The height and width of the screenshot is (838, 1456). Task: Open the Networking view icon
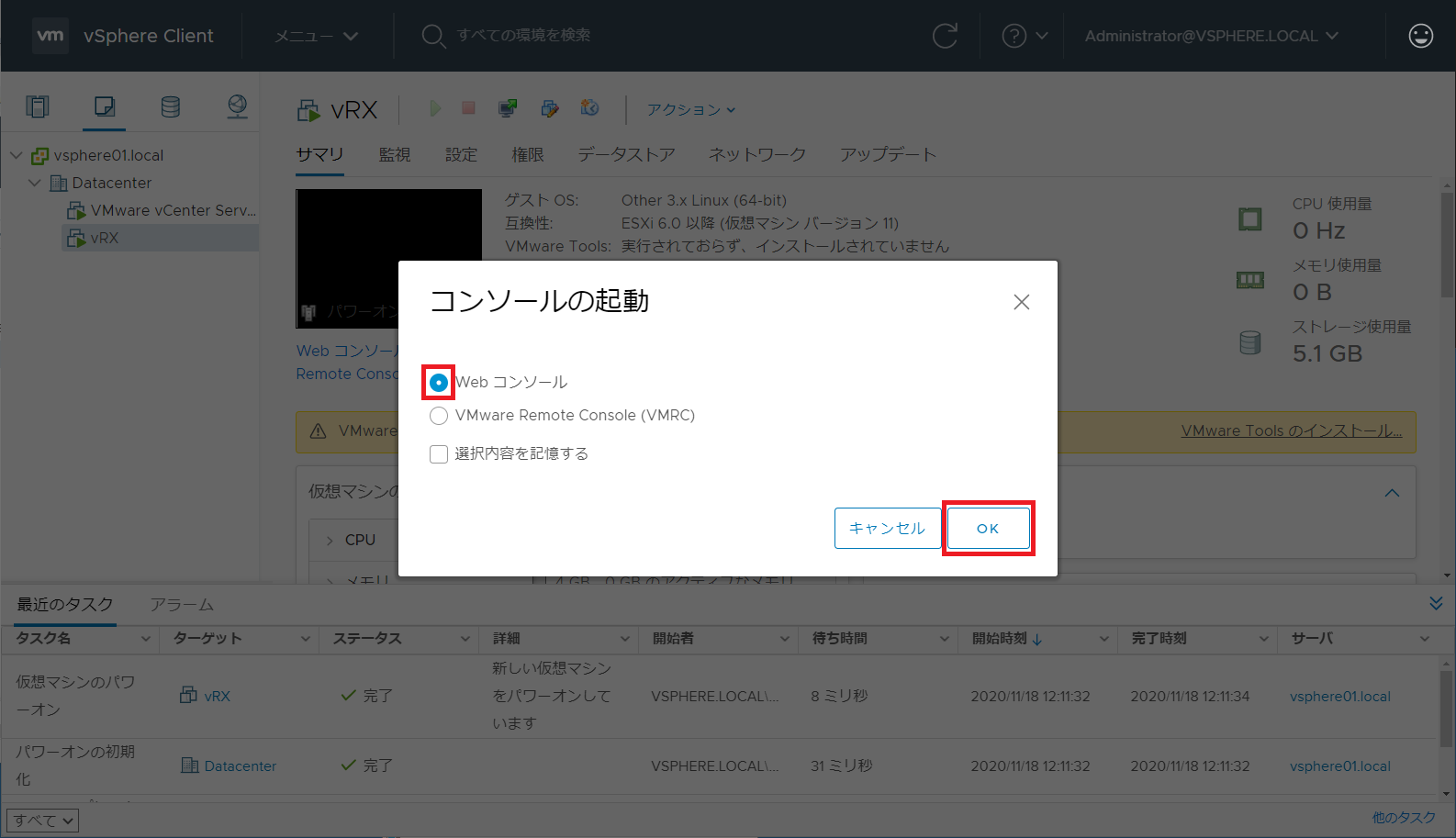click(237, 107)
